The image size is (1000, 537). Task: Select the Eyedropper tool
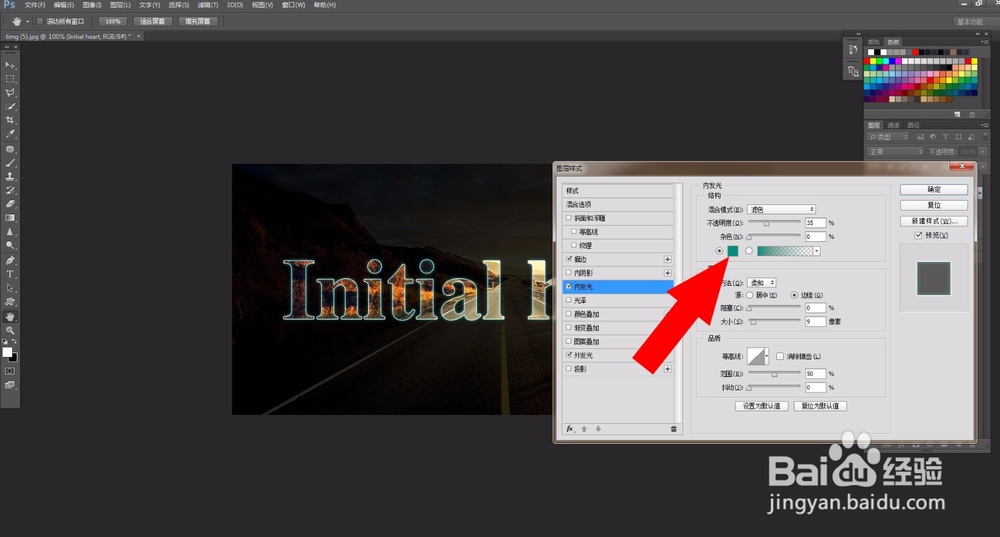pyautogui.click(x=10, y=135)
